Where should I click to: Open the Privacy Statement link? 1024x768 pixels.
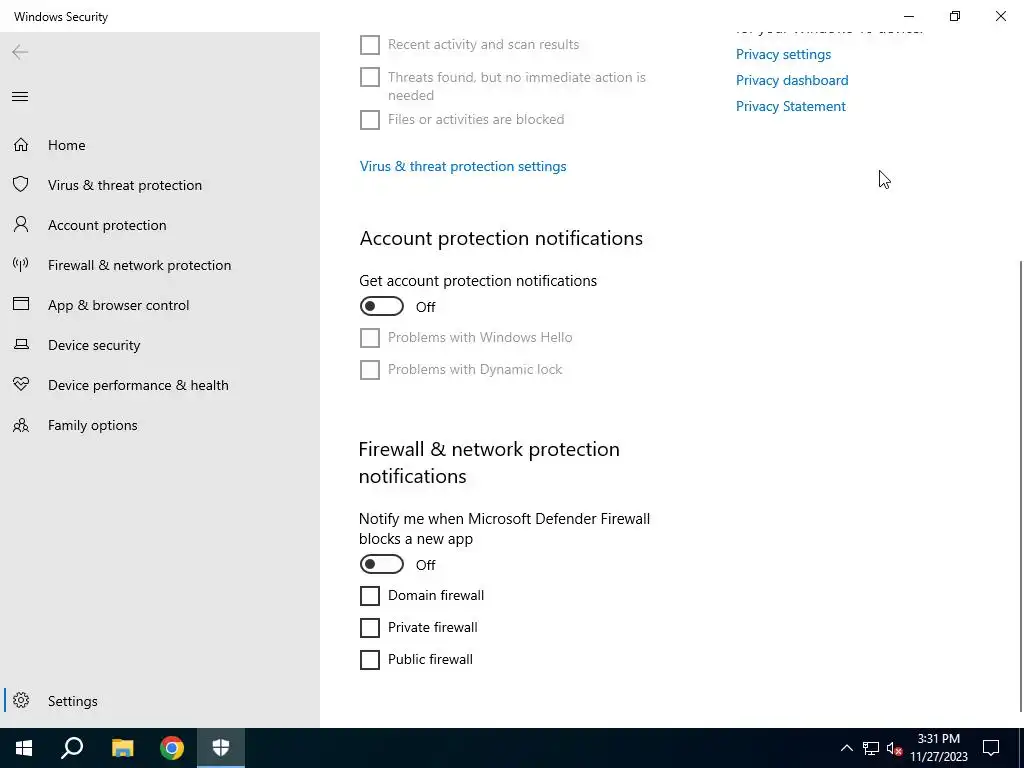791,106
